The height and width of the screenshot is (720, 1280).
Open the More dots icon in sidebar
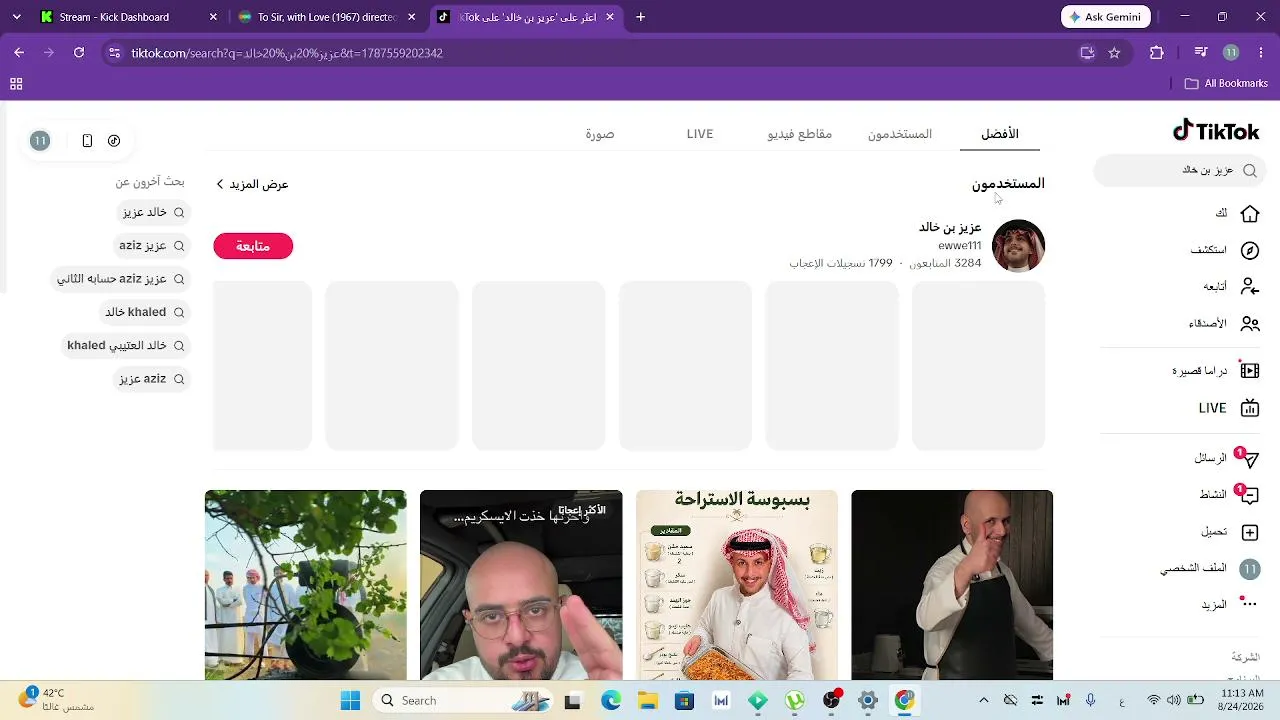coord(1249,604)
